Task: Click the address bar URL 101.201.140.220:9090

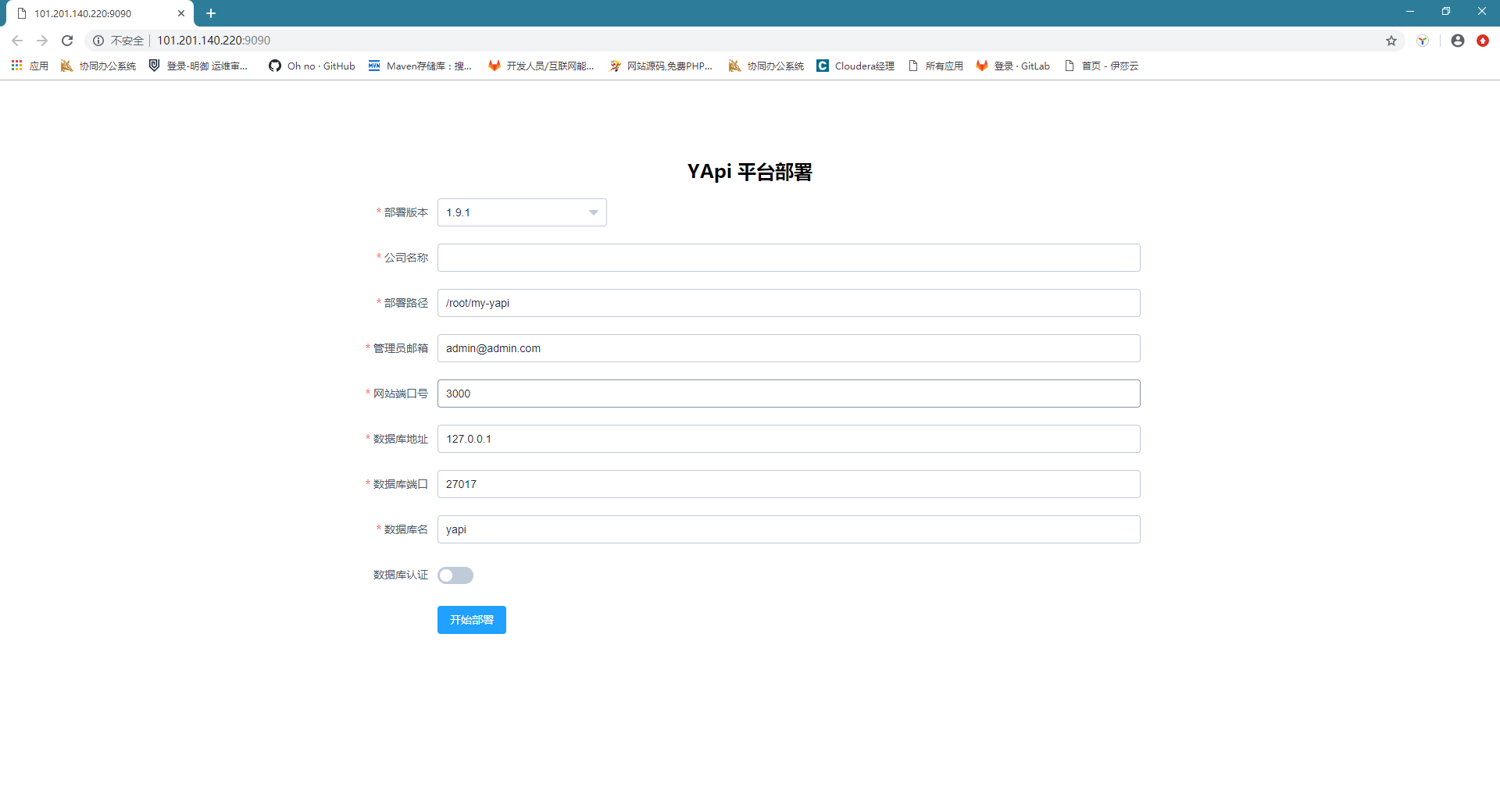Action: click(213, 41)
